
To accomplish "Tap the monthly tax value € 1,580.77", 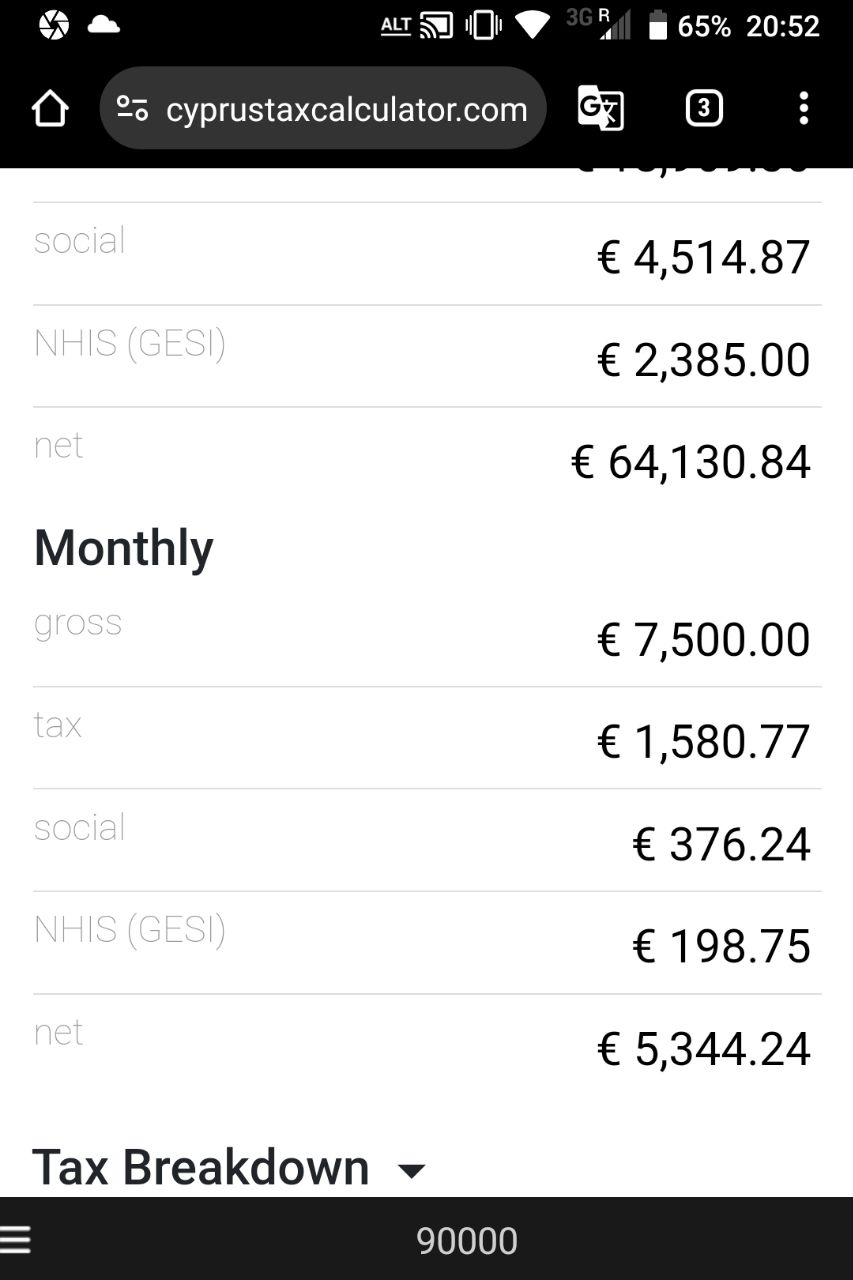I will [x=703, y=742].
